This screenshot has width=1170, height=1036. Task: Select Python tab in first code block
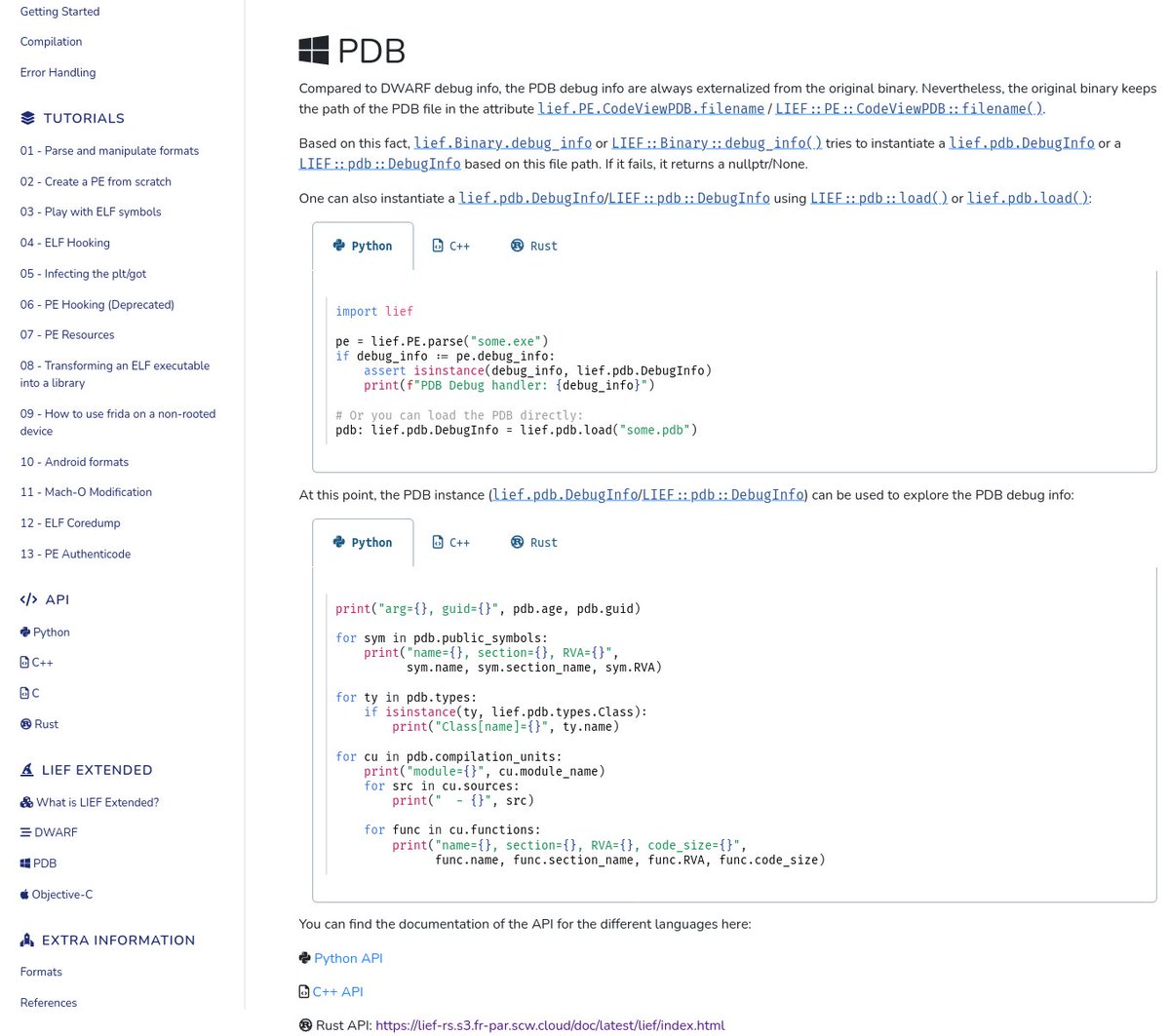[363, 246]
